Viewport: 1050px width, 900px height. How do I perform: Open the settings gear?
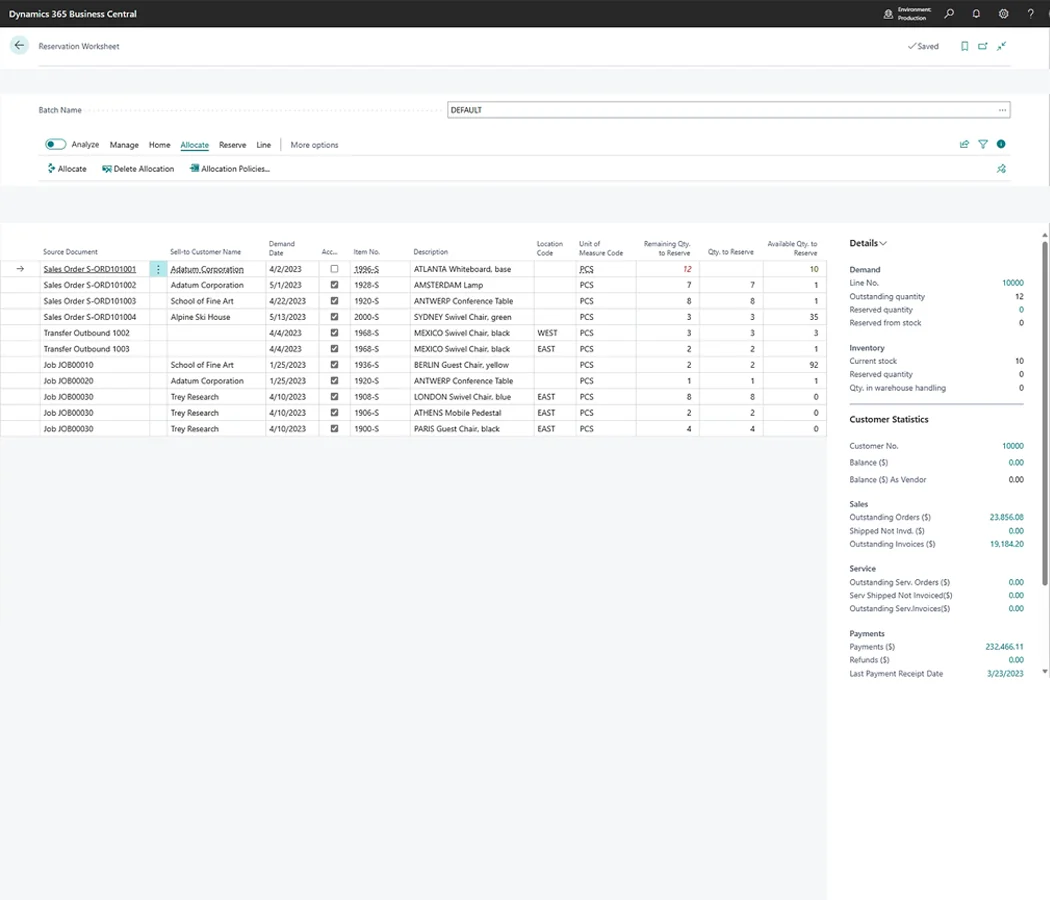coord(1003,13)
